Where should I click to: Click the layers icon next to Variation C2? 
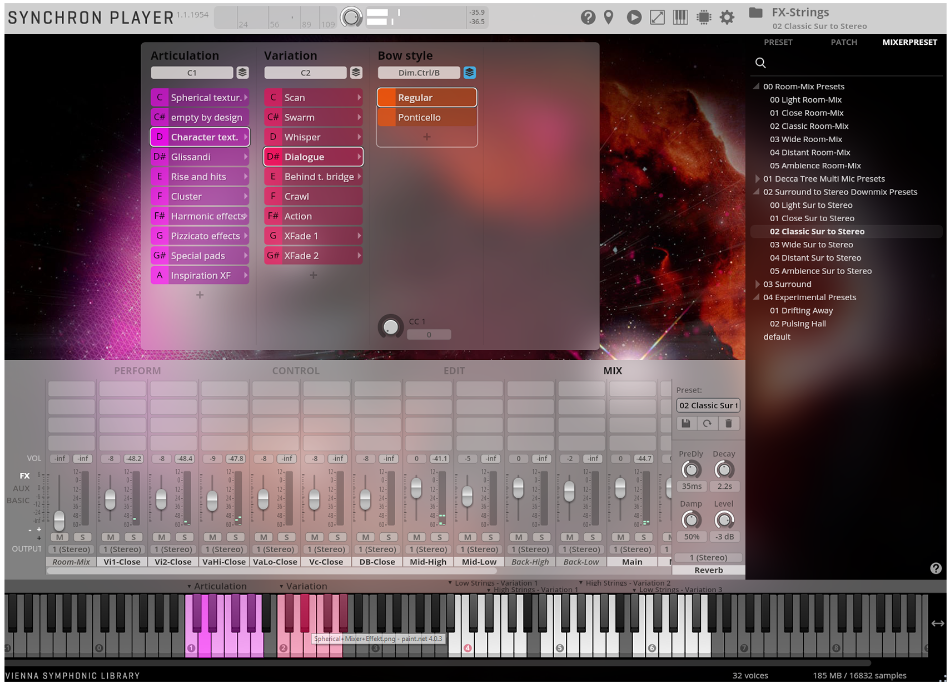pyautogui.click(x=356, y=73)
